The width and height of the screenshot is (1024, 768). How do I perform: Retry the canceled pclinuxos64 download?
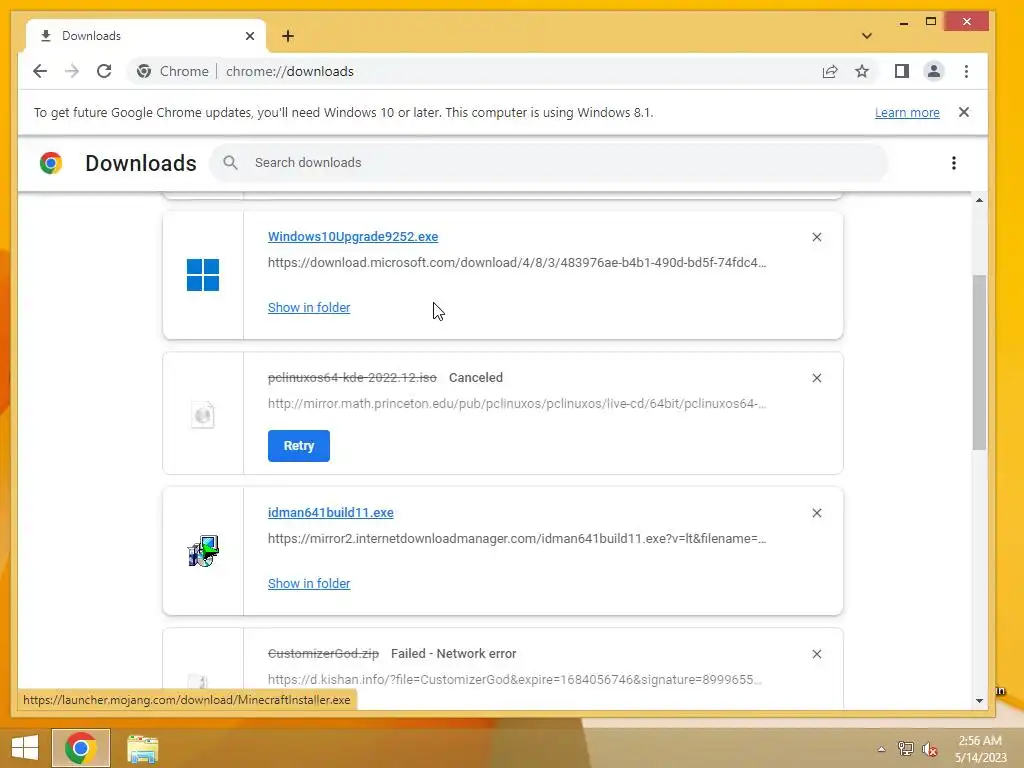point(298,446)
